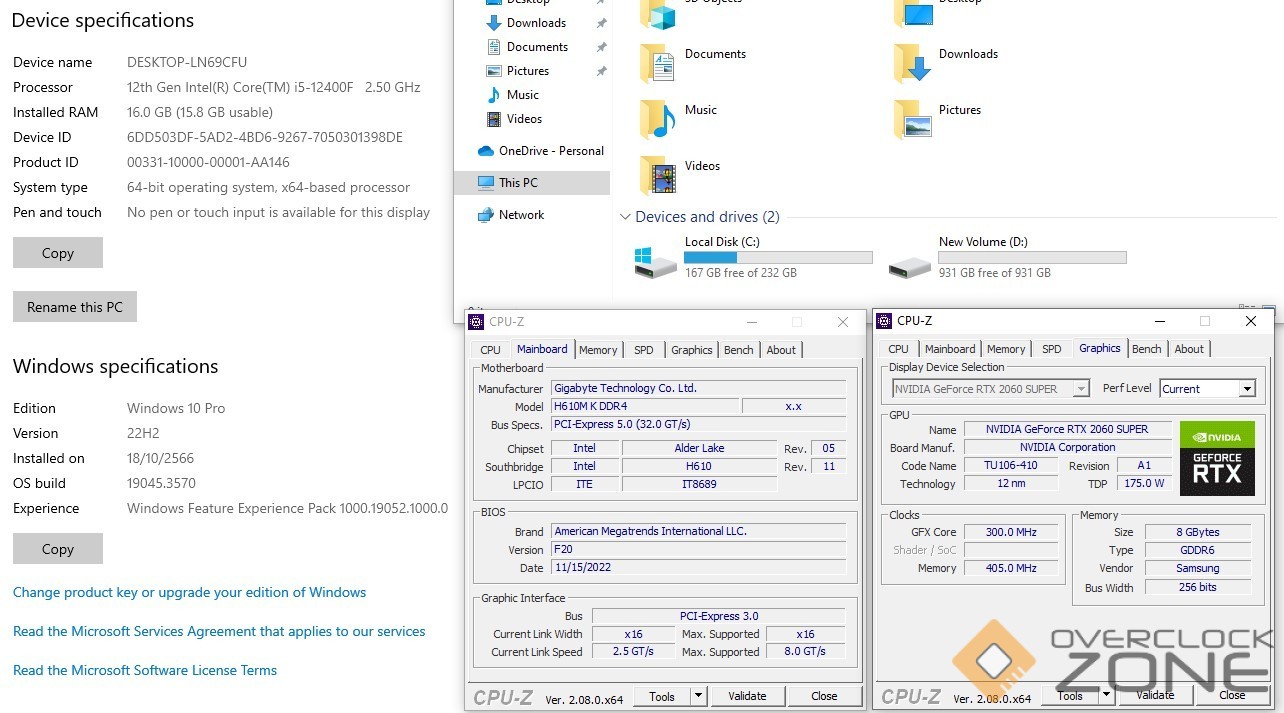The width and height of the screenshot is (1284, 713).
Task: Open About tab in Graphics CPU-Z window
Action: coord(1189,349)
